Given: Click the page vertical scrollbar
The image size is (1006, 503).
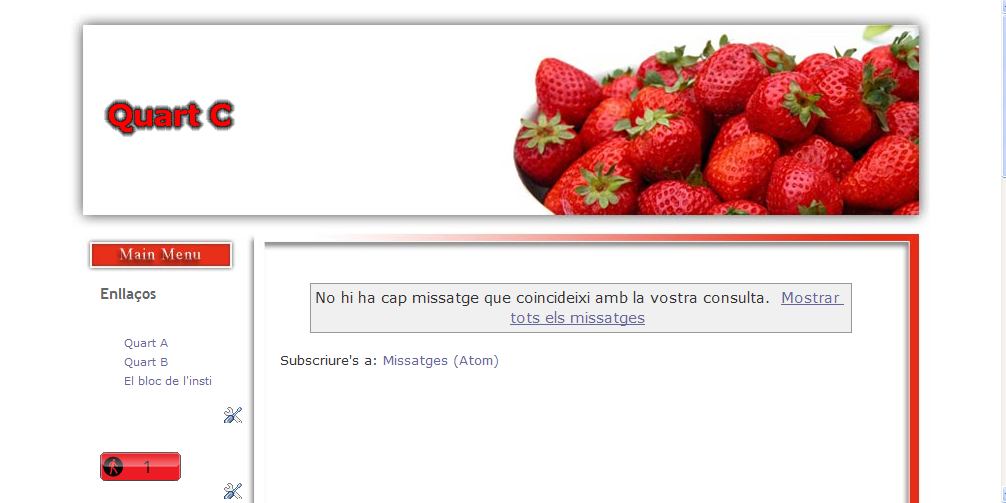Looking at the screenshot, I should pos(1003,252).
